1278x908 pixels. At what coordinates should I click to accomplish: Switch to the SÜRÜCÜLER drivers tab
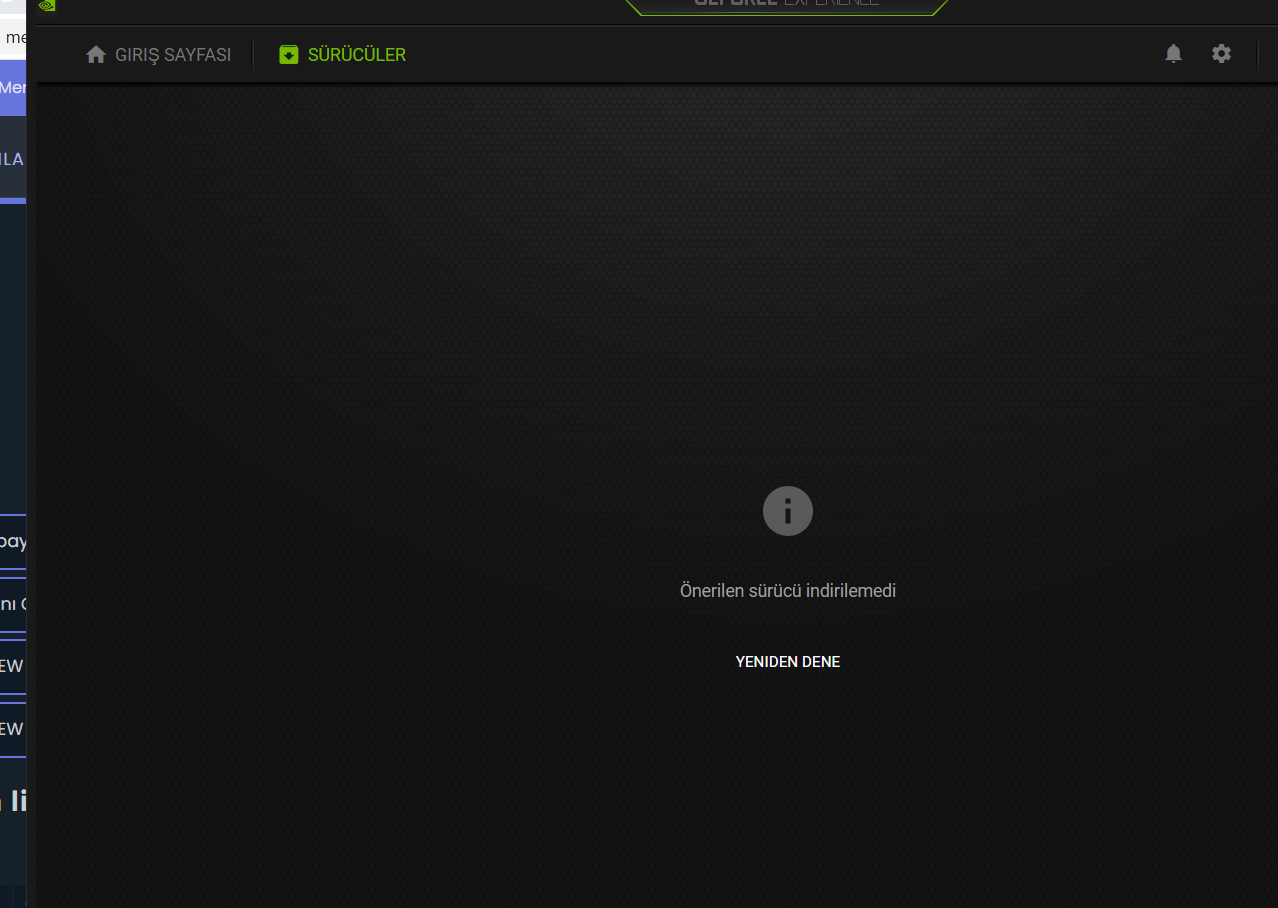coord(342,55)
